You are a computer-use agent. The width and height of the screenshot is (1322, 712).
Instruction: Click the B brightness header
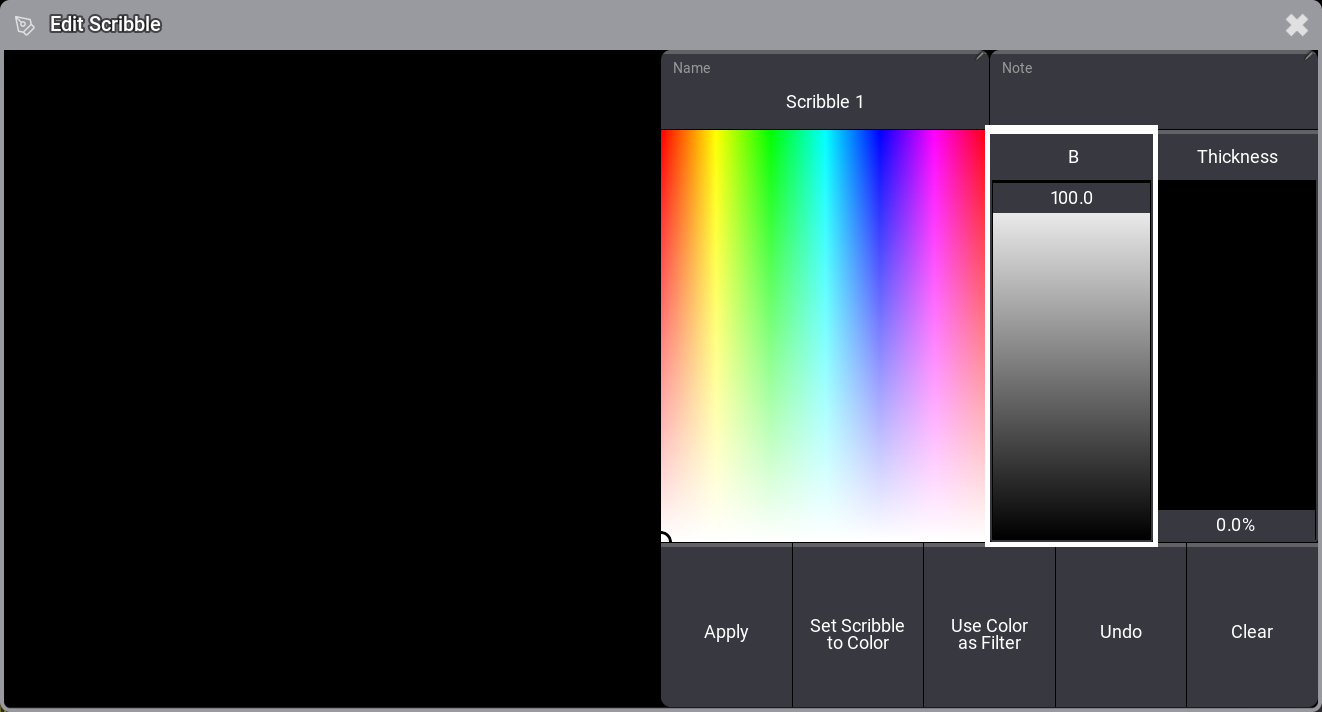[1072, 157]
